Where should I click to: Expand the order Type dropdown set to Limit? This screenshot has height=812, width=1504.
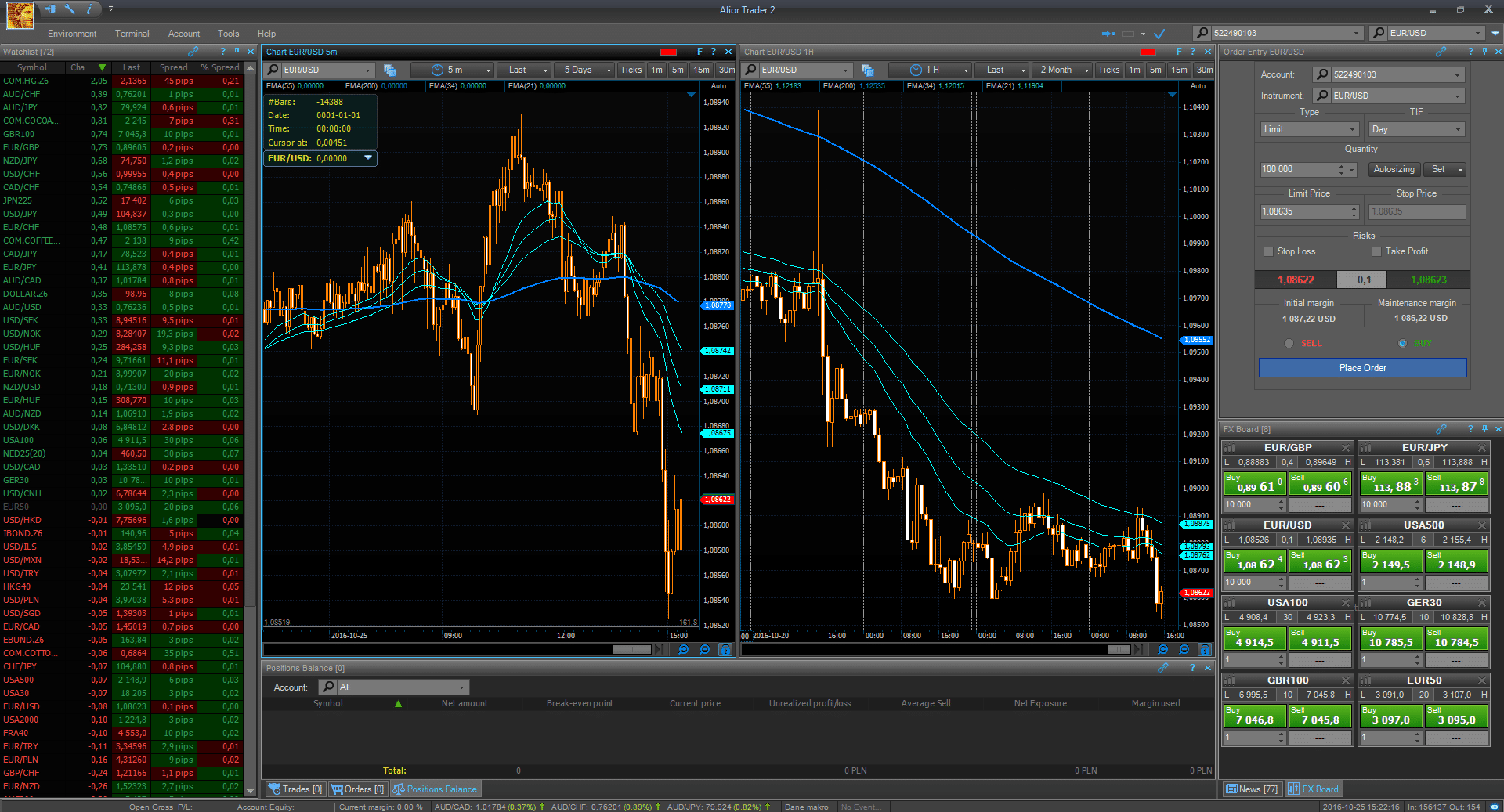pyautogui.click(x=1309, y=129)
